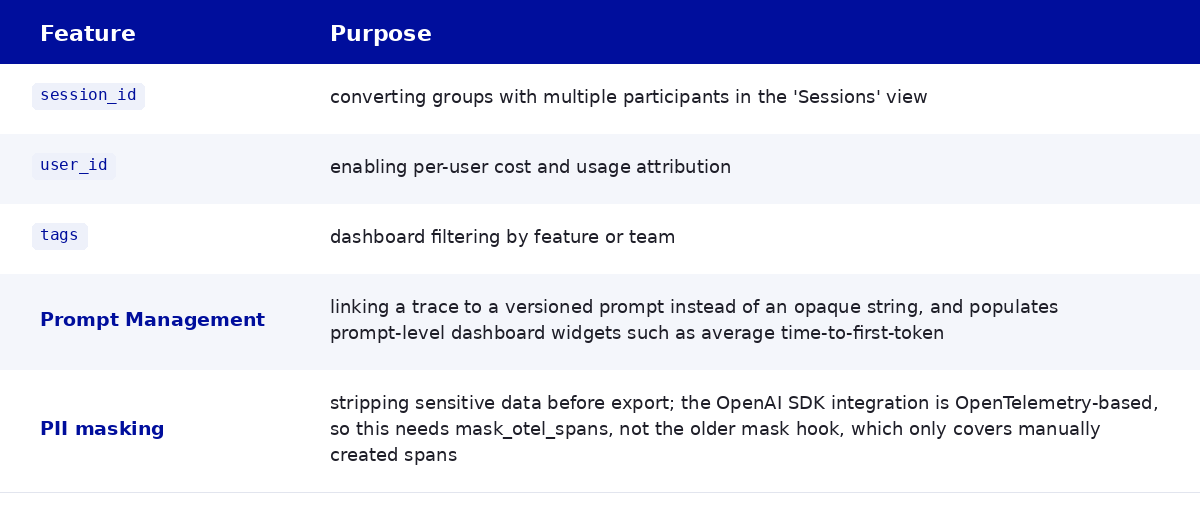Click the mask_otel_spans description paragraph

coord(744,429)
